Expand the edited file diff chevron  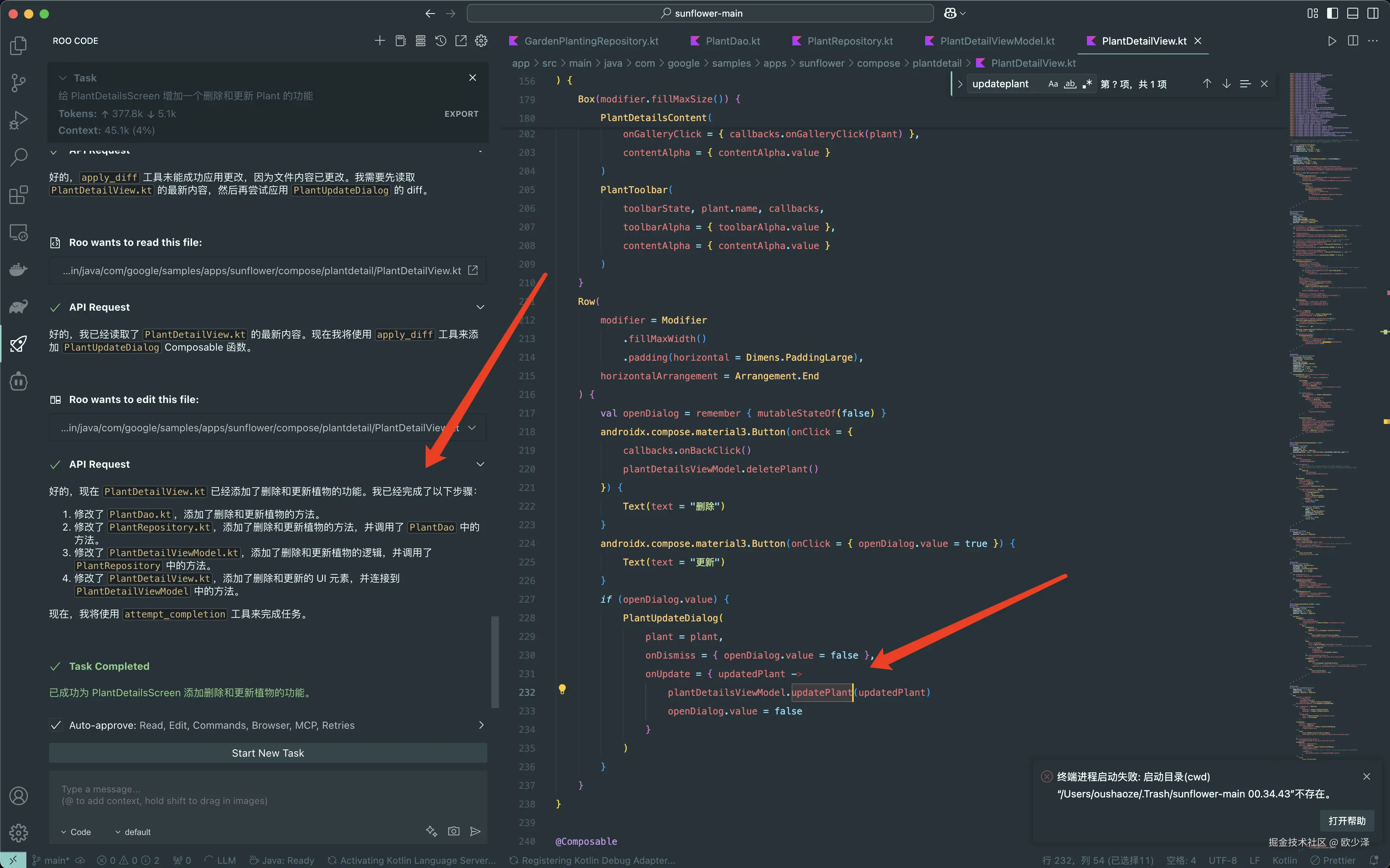pyautogui.click(x=472, y=428)
